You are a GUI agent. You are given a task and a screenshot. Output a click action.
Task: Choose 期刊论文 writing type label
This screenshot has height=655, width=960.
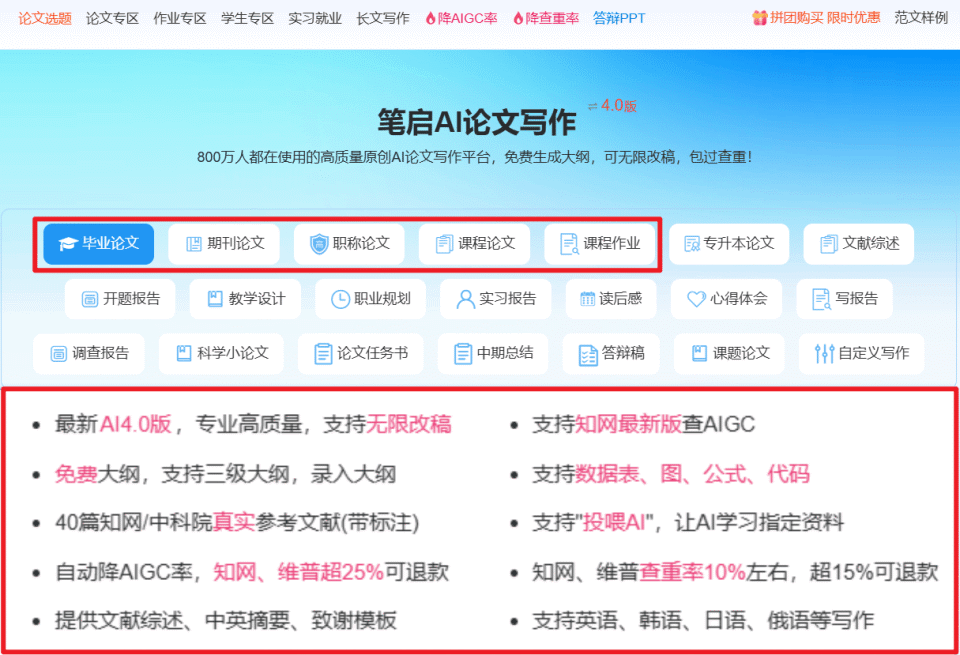(236, 244)
